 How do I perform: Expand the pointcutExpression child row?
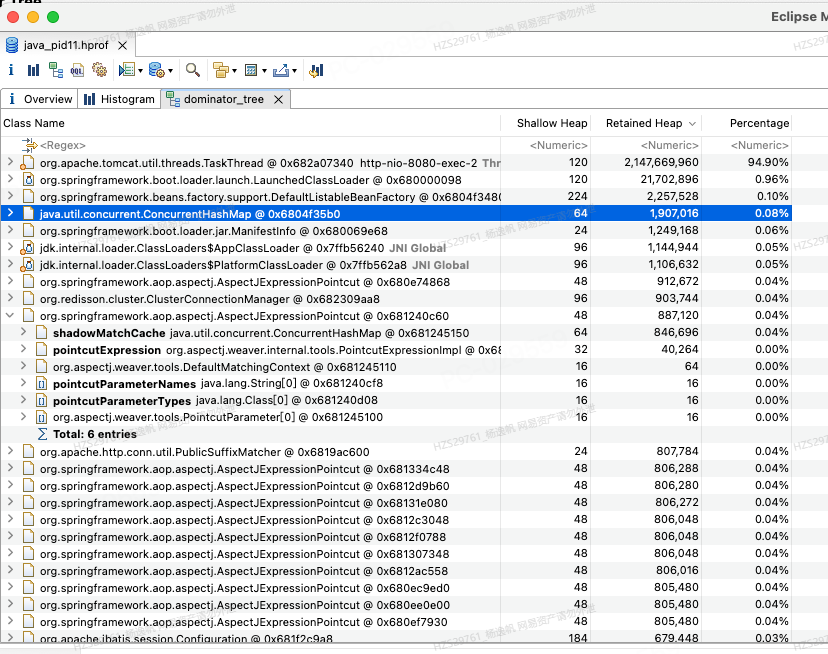click(x=23, y=349)
